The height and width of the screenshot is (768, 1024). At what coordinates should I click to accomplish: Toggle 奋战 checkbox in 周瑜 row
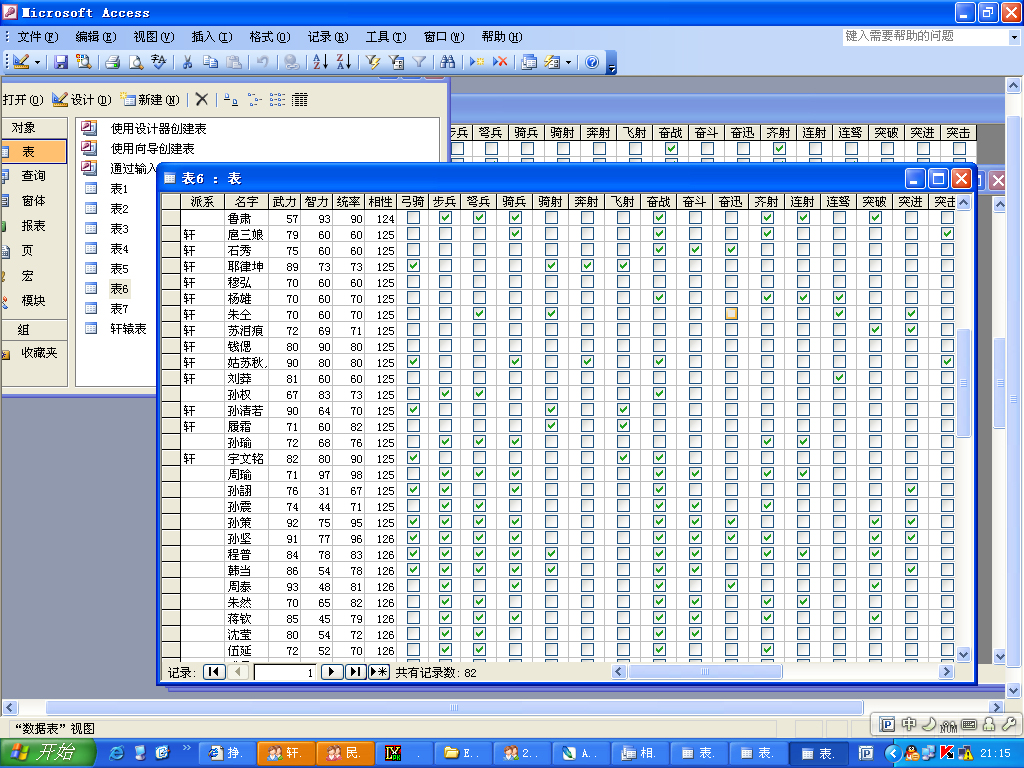659,474
